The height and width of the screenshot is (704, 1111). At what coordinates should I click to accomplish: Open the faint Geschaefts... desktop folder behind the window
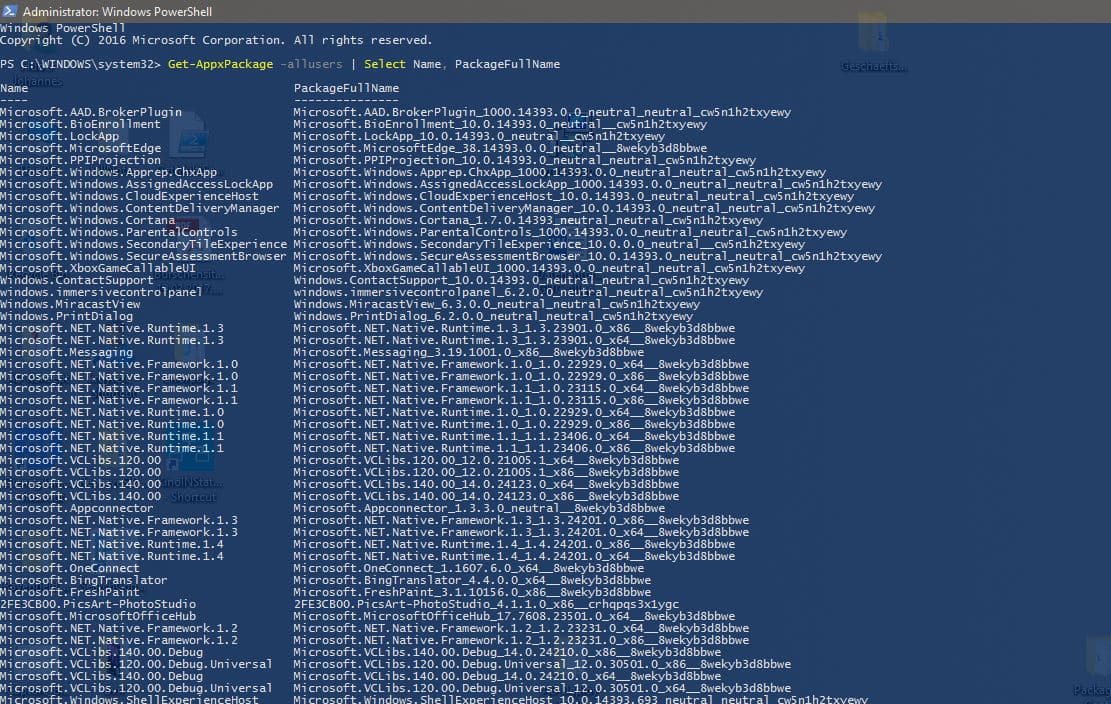(x=873, y=42)
